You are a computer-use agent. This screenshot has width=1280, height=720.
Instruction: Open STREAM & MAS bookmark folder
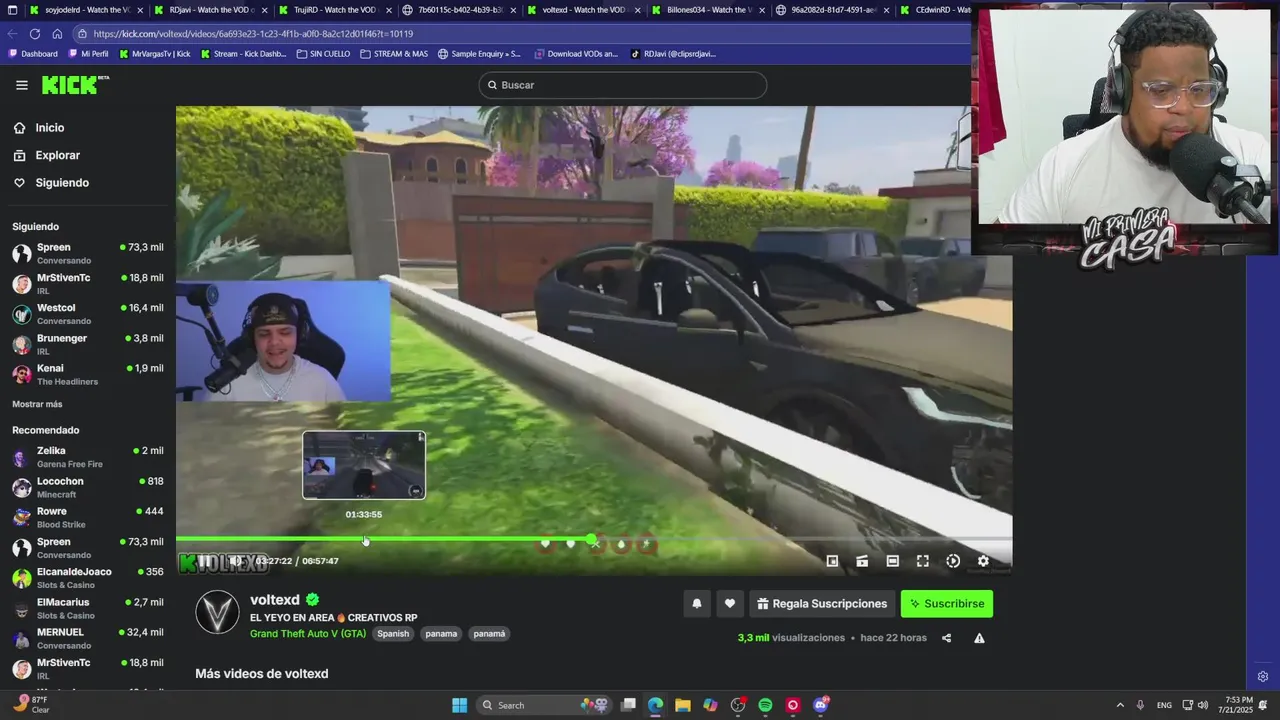(x=394, y=54)
